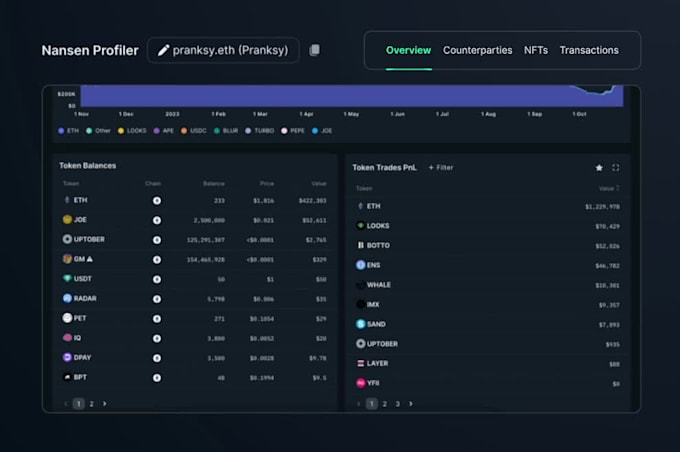Click the YFII token icon in PnL list

(x=360, y=383)
